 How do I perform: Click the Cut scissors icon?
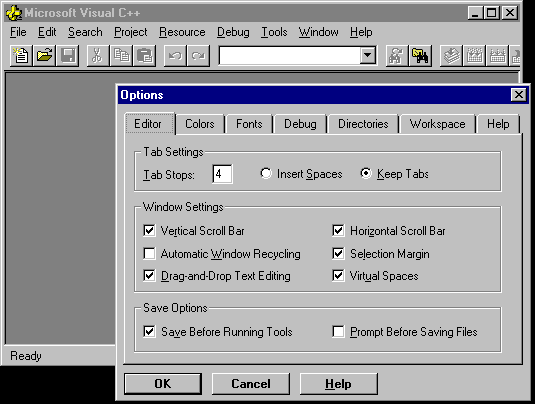tap(98, 56)
